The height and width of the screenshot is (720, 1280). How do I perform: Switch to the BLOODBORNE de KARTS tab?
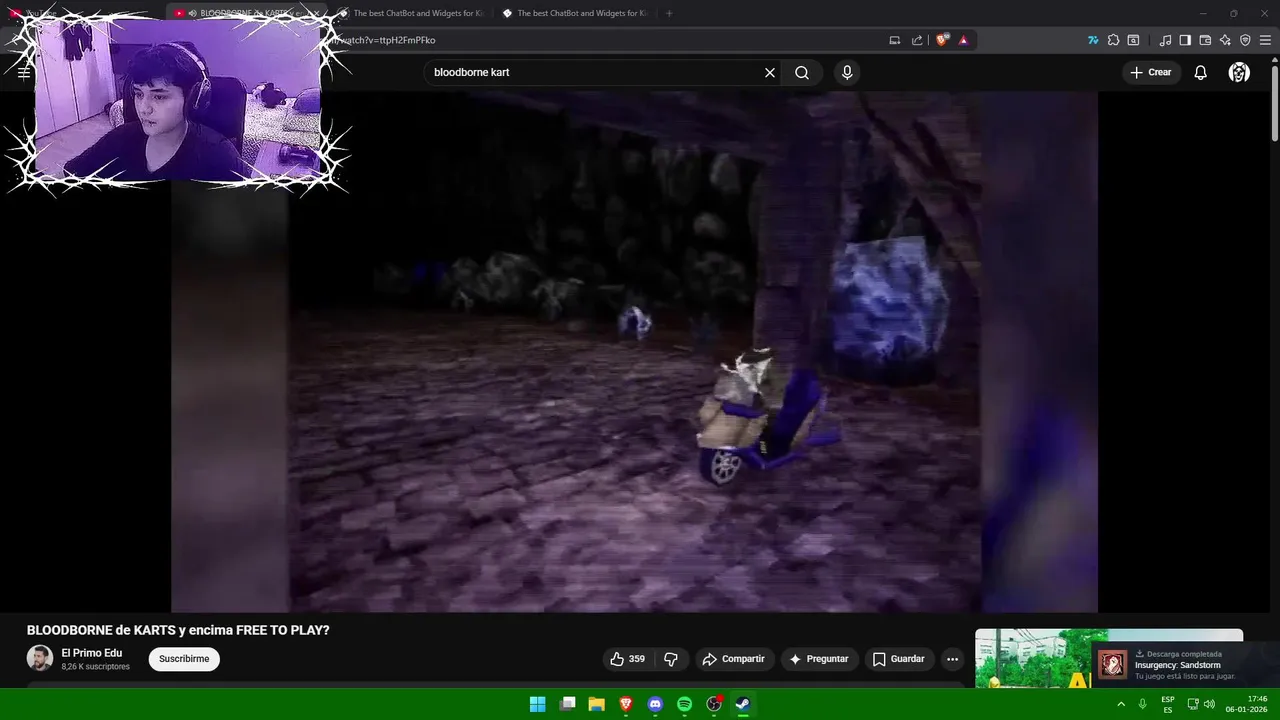tap(245, 13)
